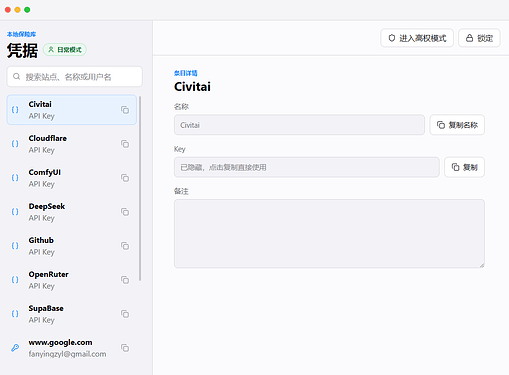
Task: Focus the search field for sites and names
Action: point(75,77)
